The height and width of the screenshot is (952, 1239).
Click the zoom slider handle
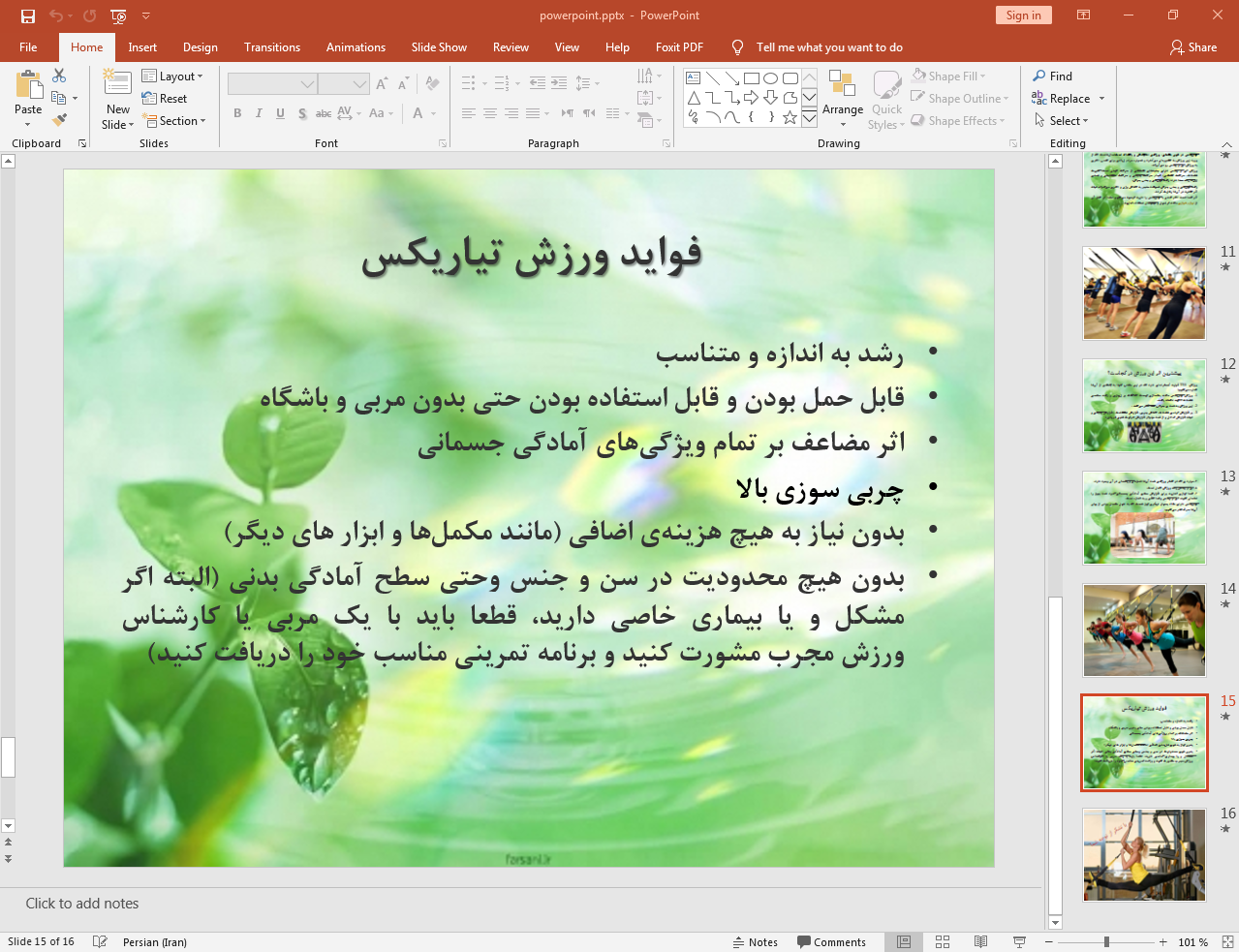click(1106, 942)
